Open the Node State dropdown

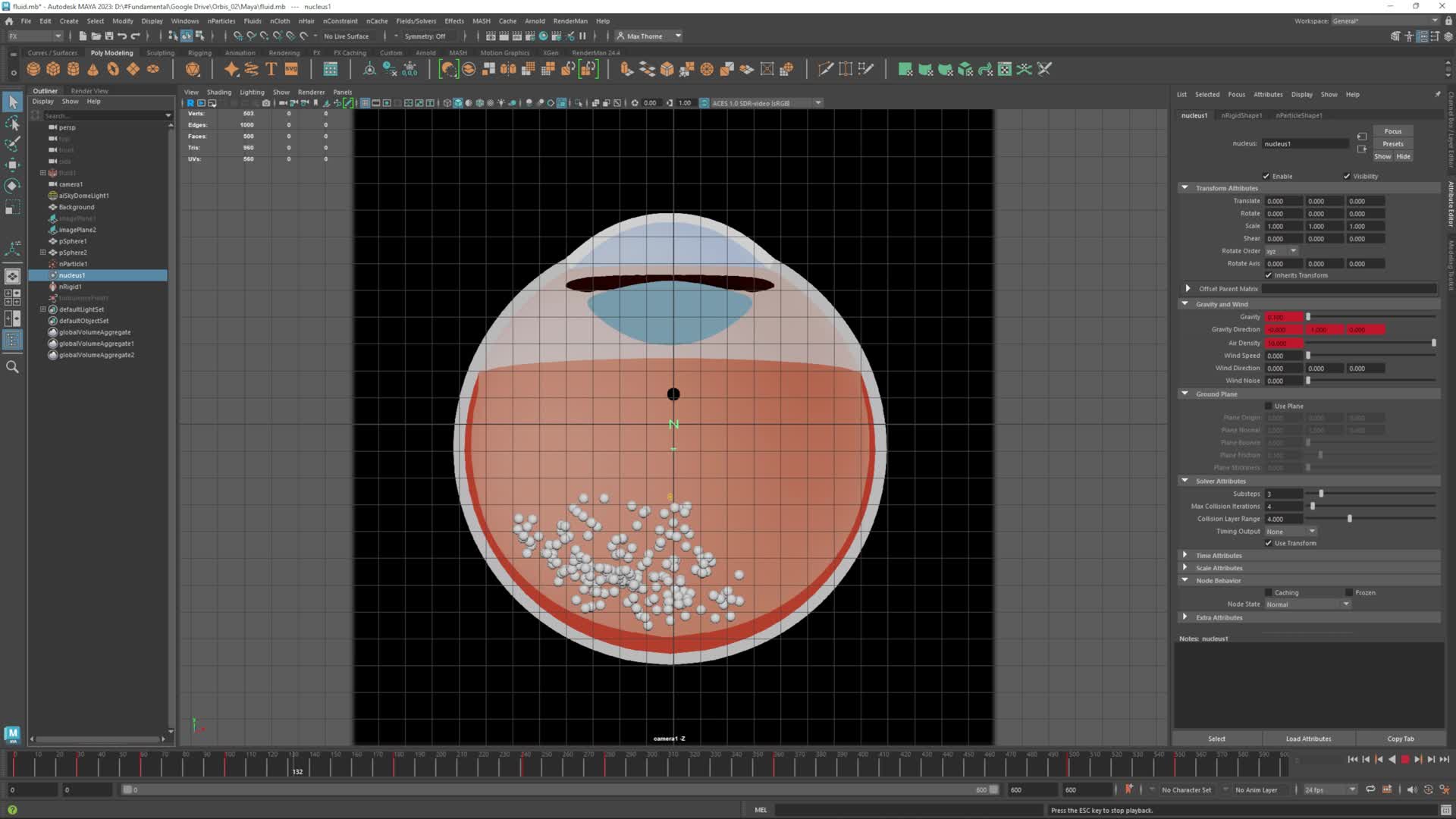coord(1307,604)
